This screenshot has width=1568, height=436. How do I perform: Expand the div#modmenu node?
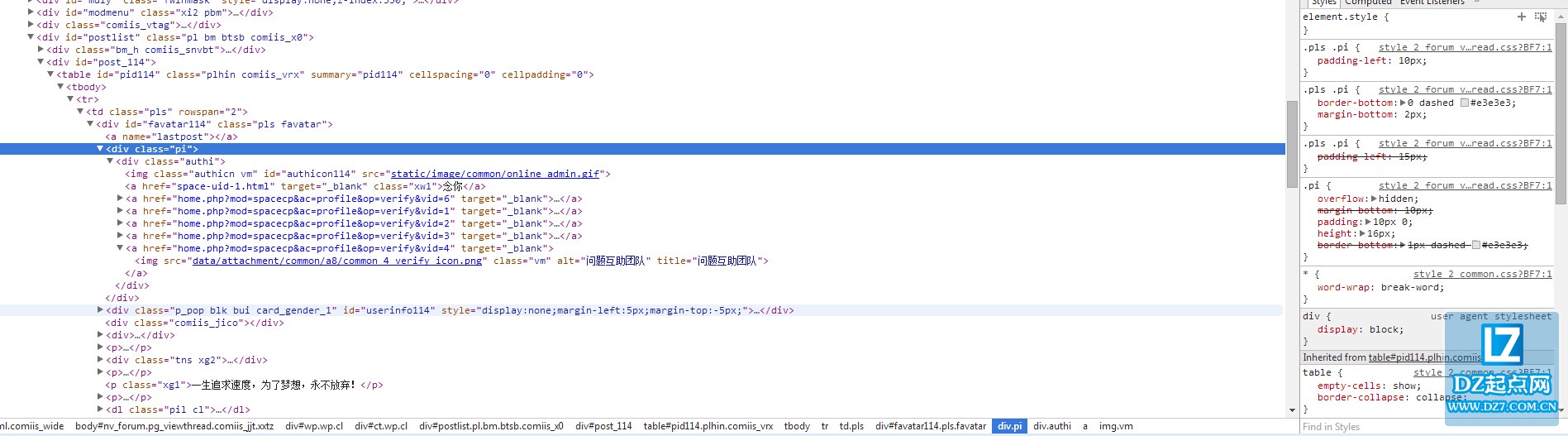(31, 12)
